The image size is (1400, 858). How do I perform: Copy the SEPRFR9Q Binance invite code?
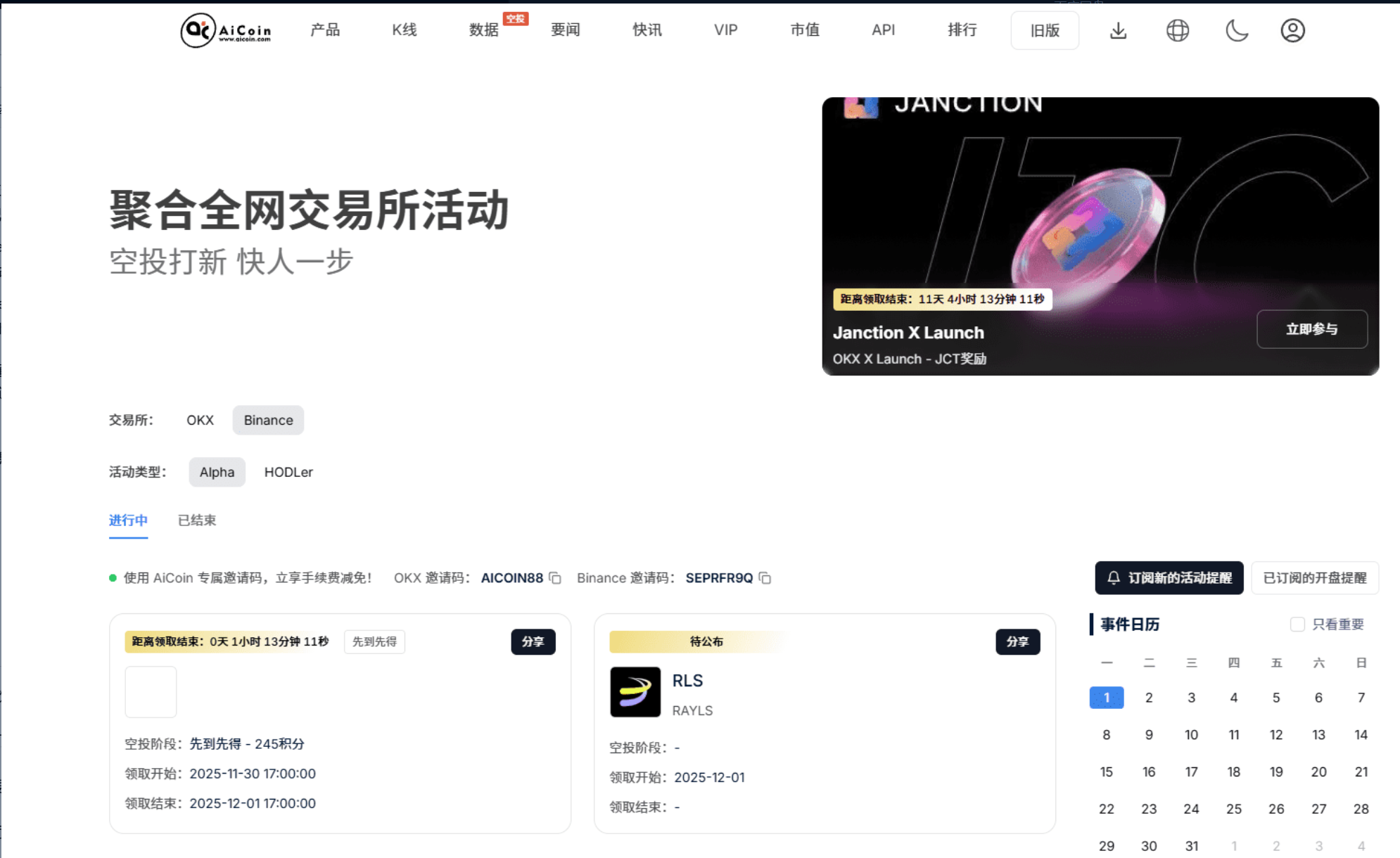[765, 578]
